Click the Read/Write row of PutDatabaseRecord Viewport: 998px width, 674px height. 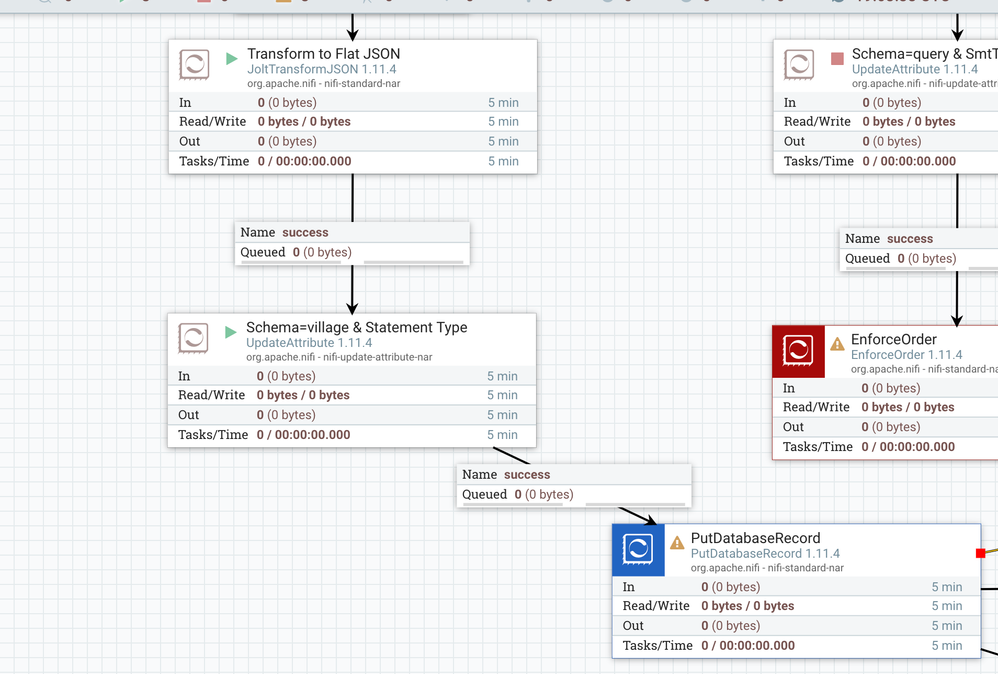coord(797,606)
